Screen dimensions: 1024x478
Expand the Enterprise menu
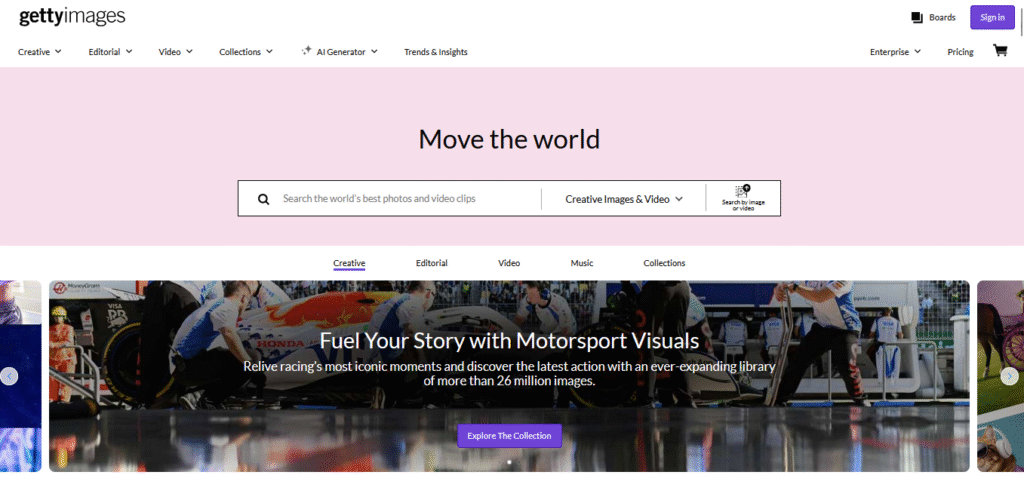(x=895, y=52)
